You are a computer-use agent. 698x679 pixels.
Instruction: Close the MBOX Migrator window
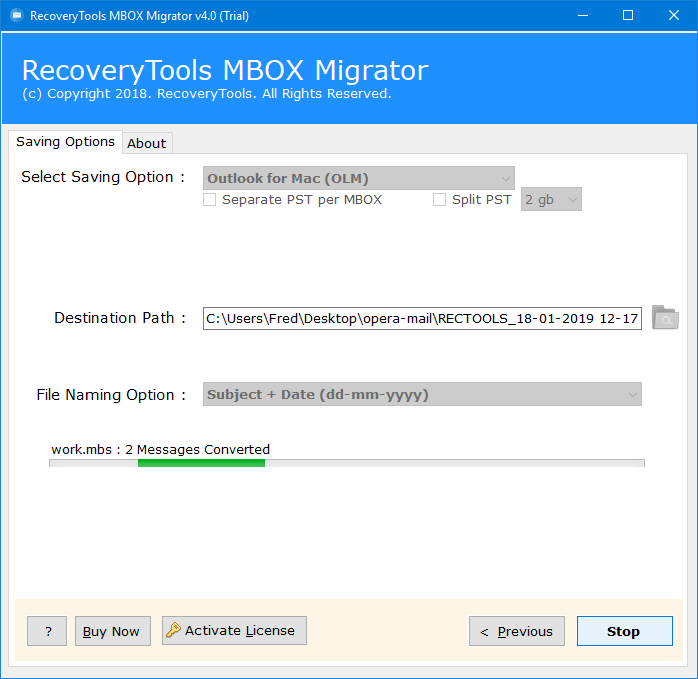tap(674, 16)
